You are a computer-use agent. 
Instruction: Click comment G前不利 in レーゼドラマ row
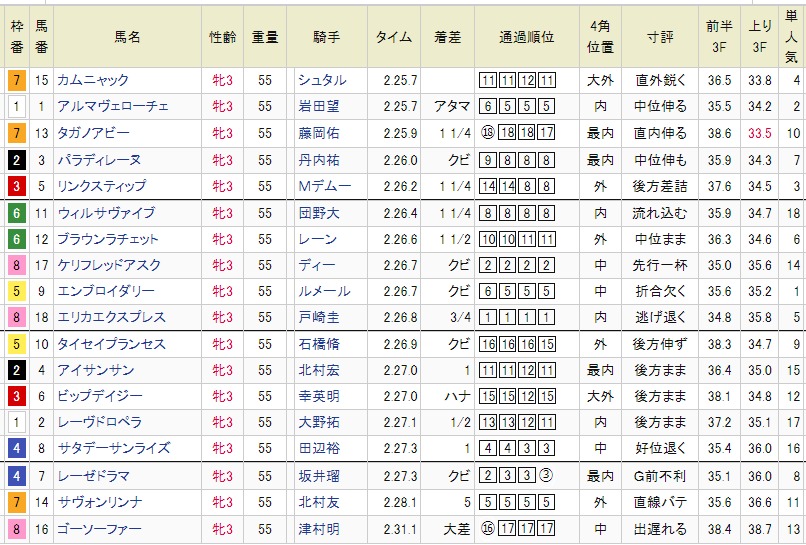point(660,476)
